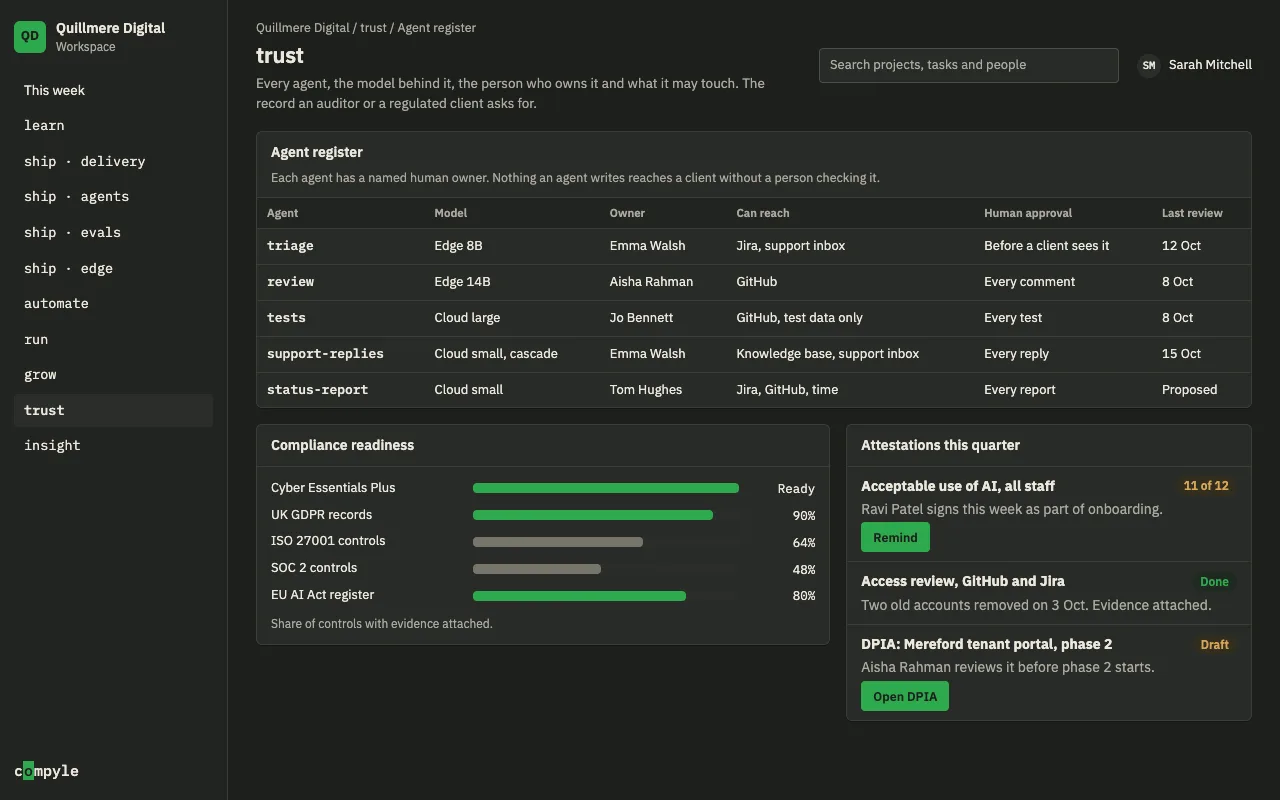Navigate to ship · evals
The height and width of the screenshot is (800, 1280).
[x=113, y=232]
